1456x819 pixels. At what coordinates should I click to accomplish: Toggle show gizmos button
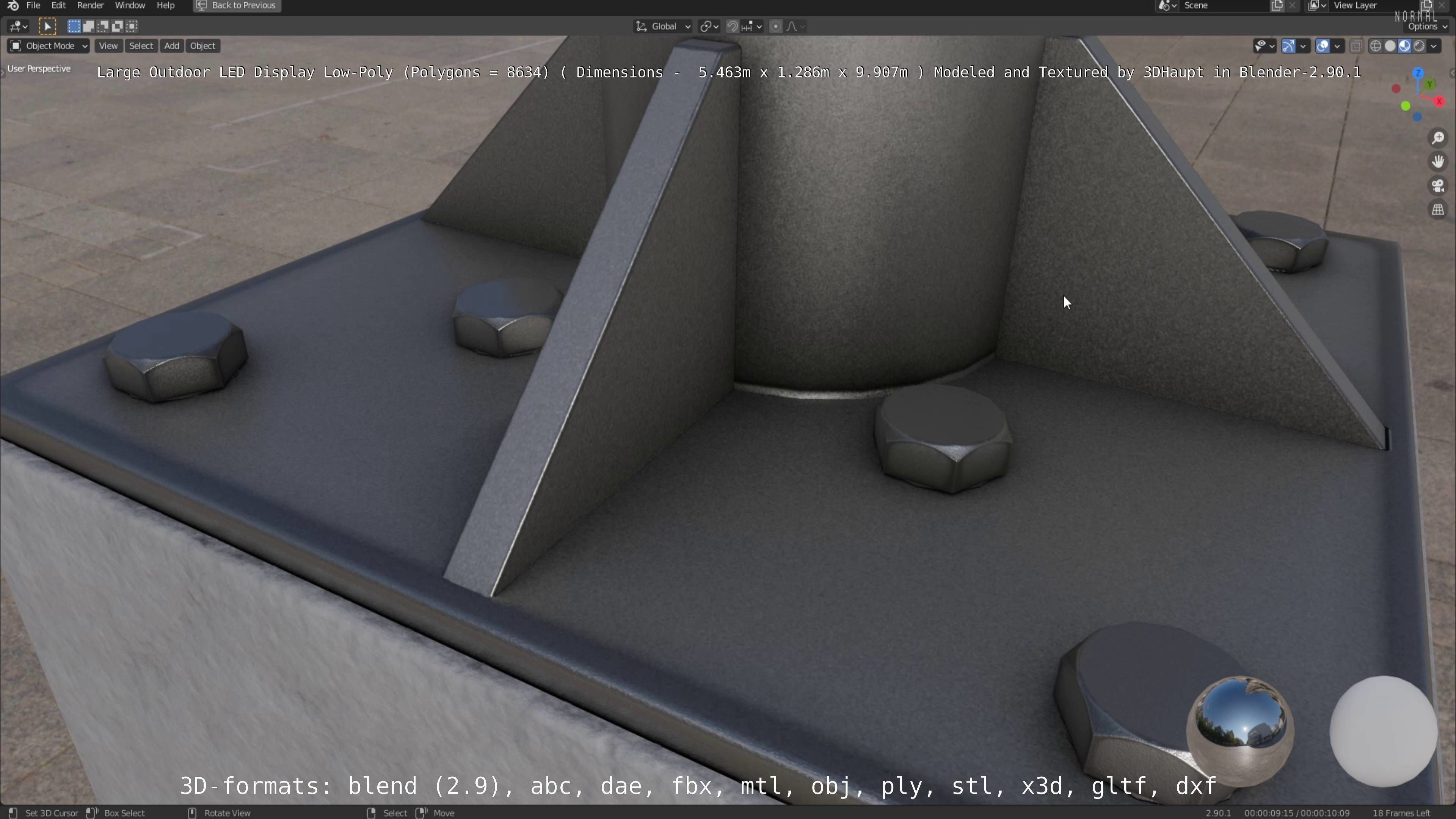click(1289, 46)
